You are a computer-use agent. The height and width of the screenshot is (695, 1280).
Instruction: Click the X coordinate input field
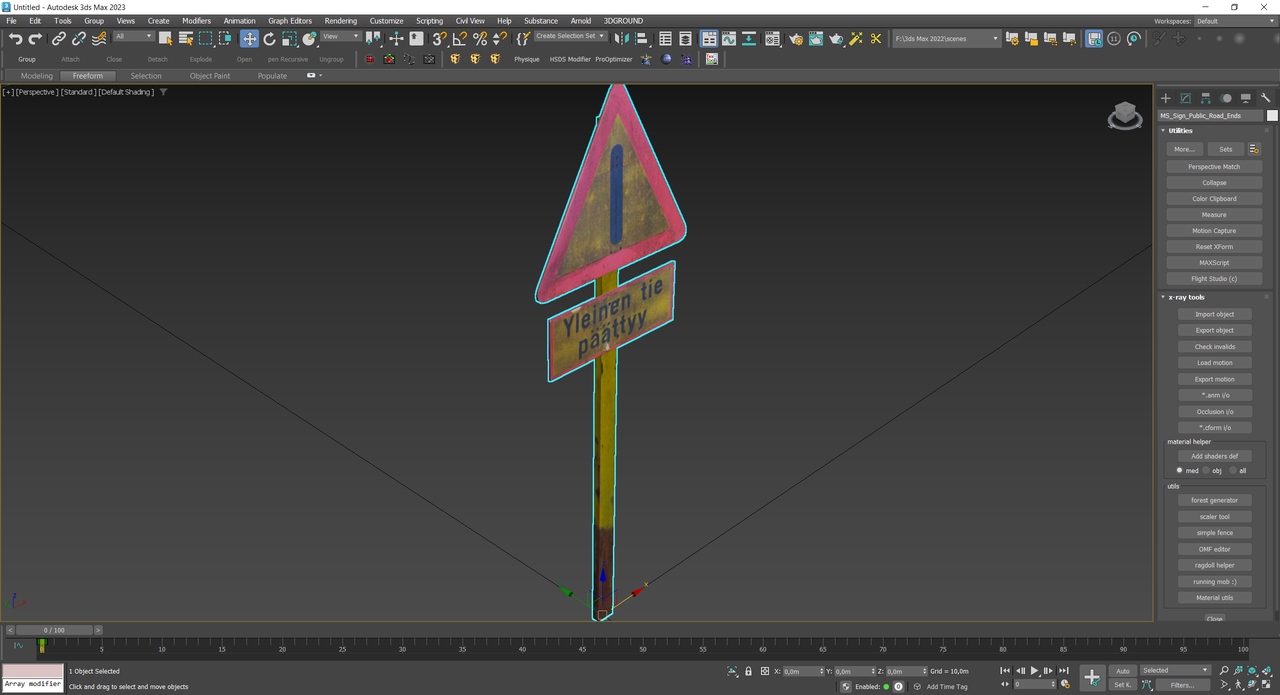coord(802,671)
